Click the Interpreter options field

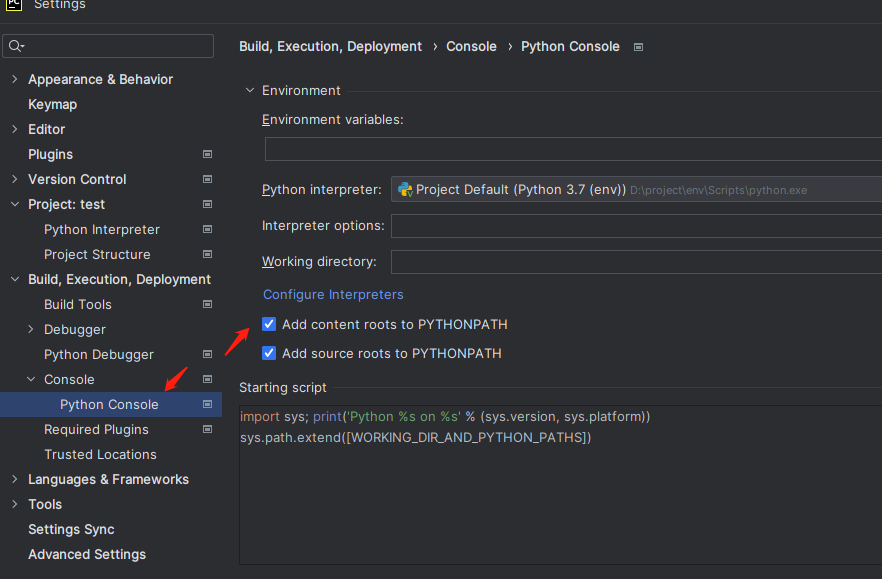click(636, 226)
